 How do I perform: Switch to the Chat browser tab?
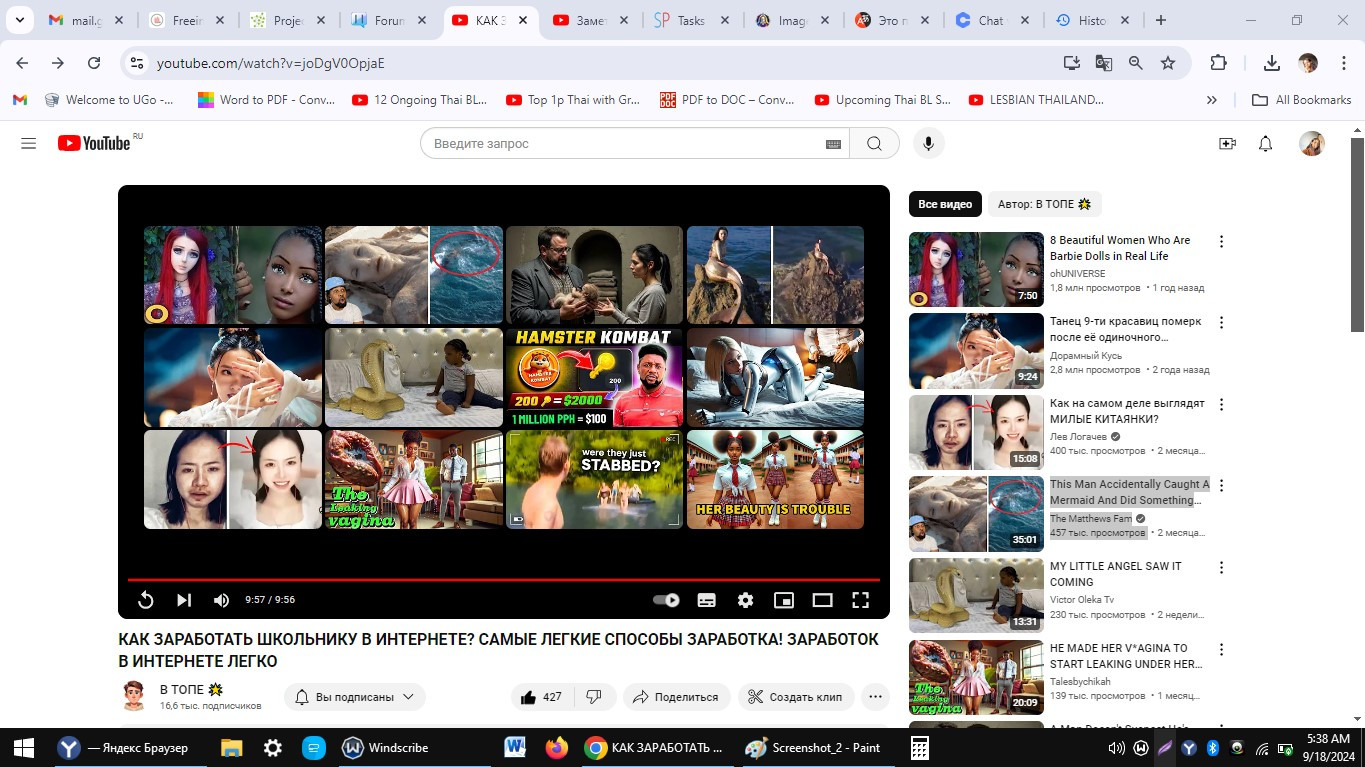(x=990, y=20)
